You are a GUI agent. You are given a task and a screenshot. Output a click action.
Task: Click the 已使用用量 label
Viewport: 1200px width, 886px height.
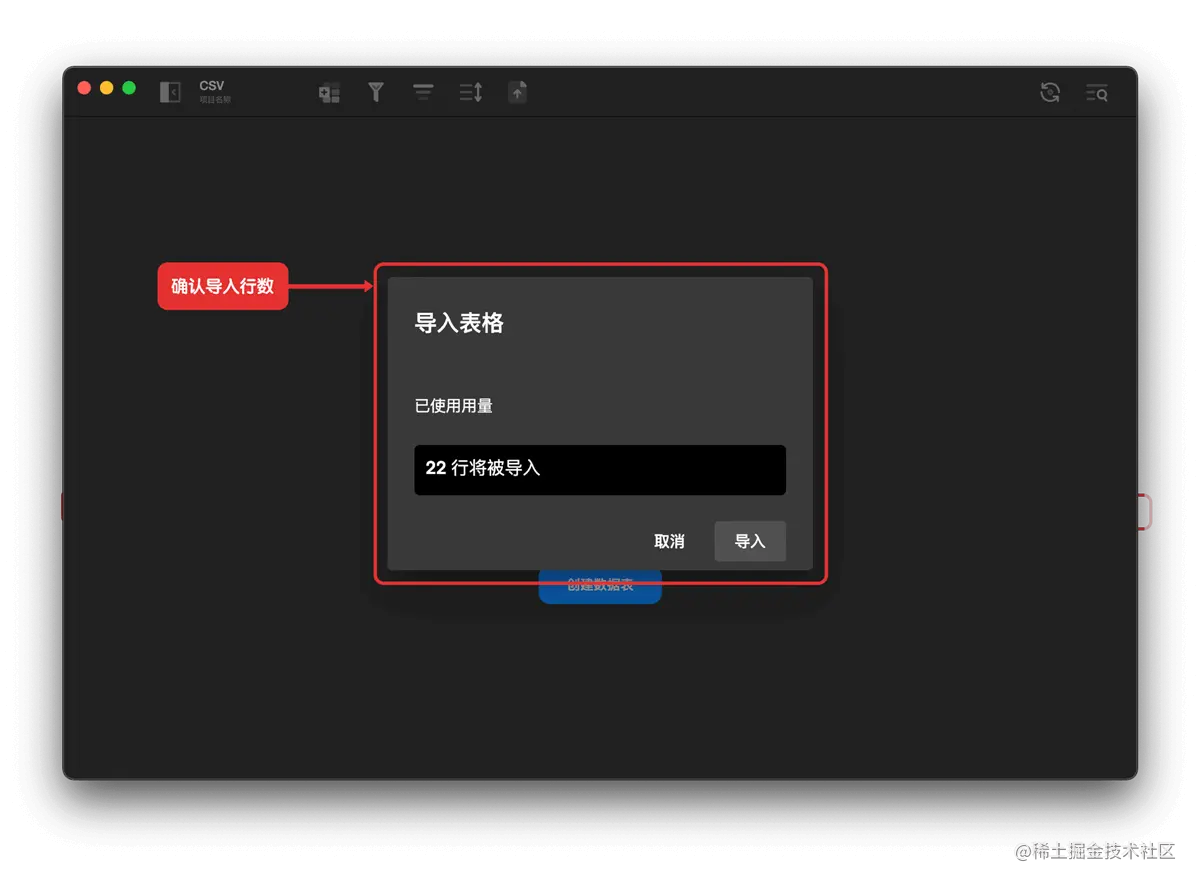click(x=454, y=406)
